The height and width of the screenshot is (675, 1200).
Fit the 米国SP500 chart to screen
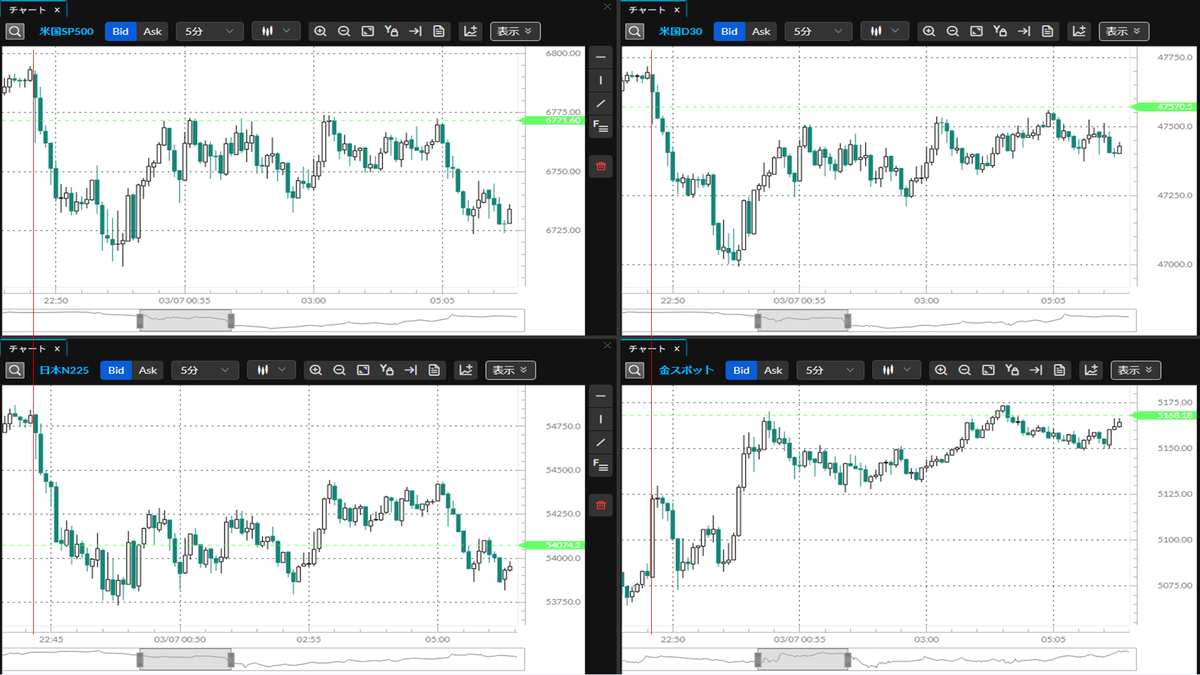tap(368, 31)
